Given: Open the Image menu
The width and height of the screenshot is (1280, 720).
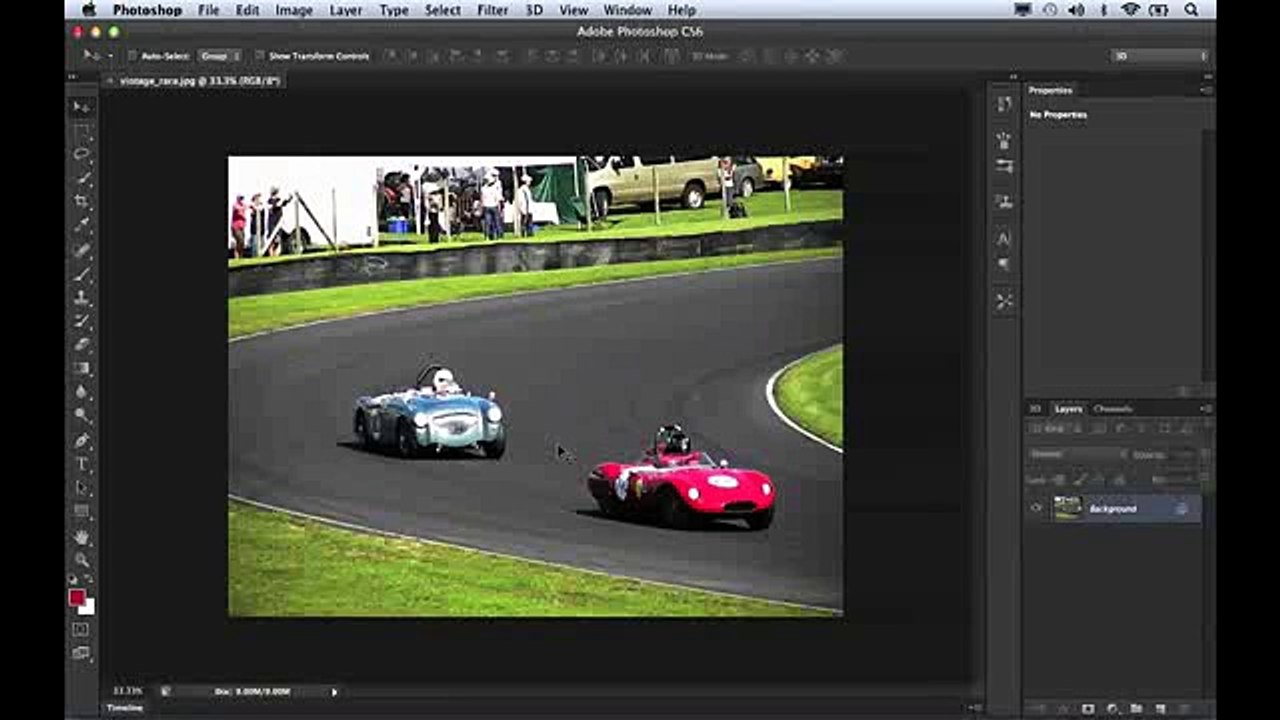Looking at the screenshot, I should point(294,9).
